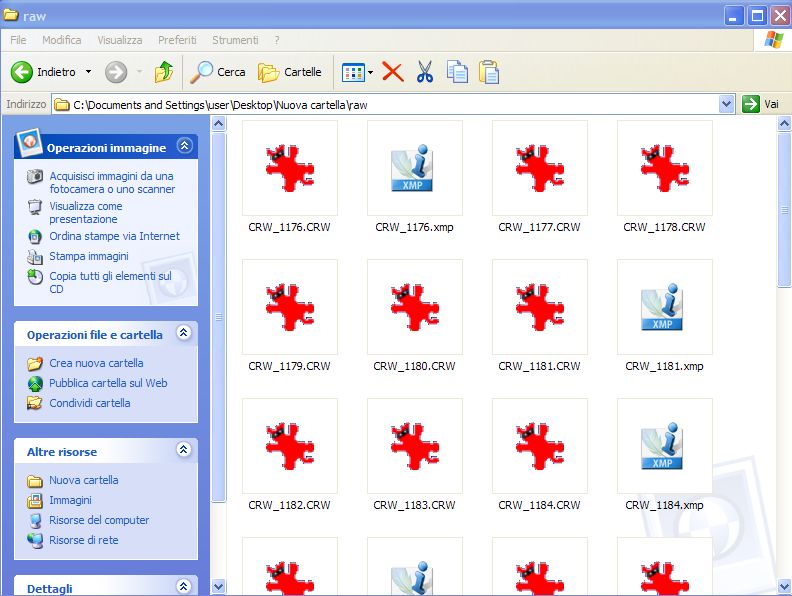Open the Strumenti menu
Screen dimensions: 792x596
click(x=235, y=40)
